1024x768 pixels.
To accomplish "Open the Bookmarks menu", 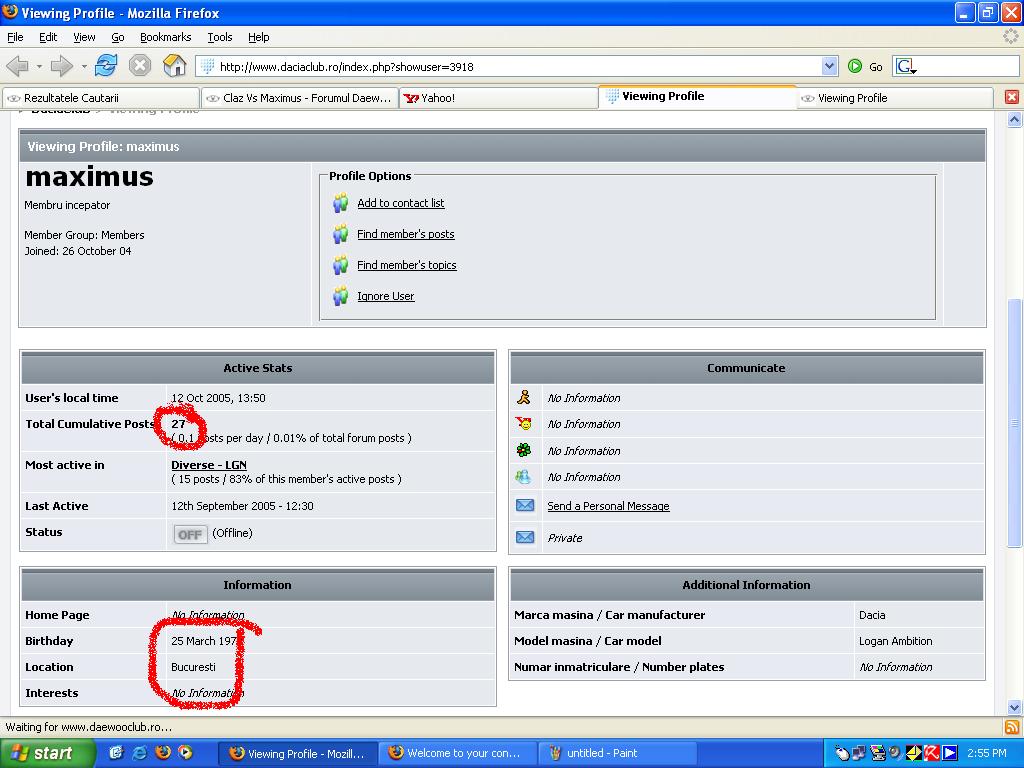I will 165,37.
